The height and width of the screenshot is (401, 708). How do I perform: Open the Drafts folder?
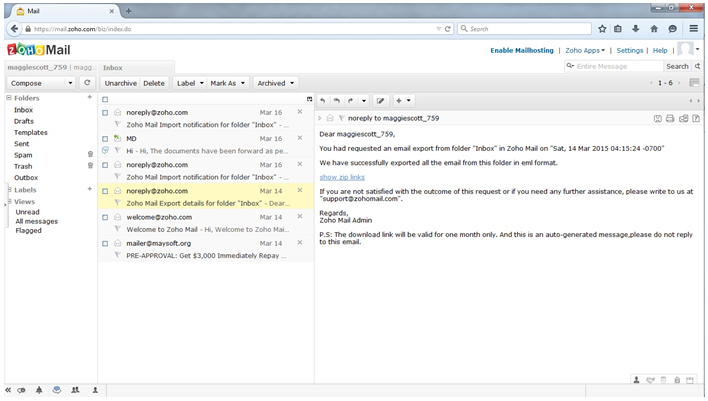pos(24,121)
